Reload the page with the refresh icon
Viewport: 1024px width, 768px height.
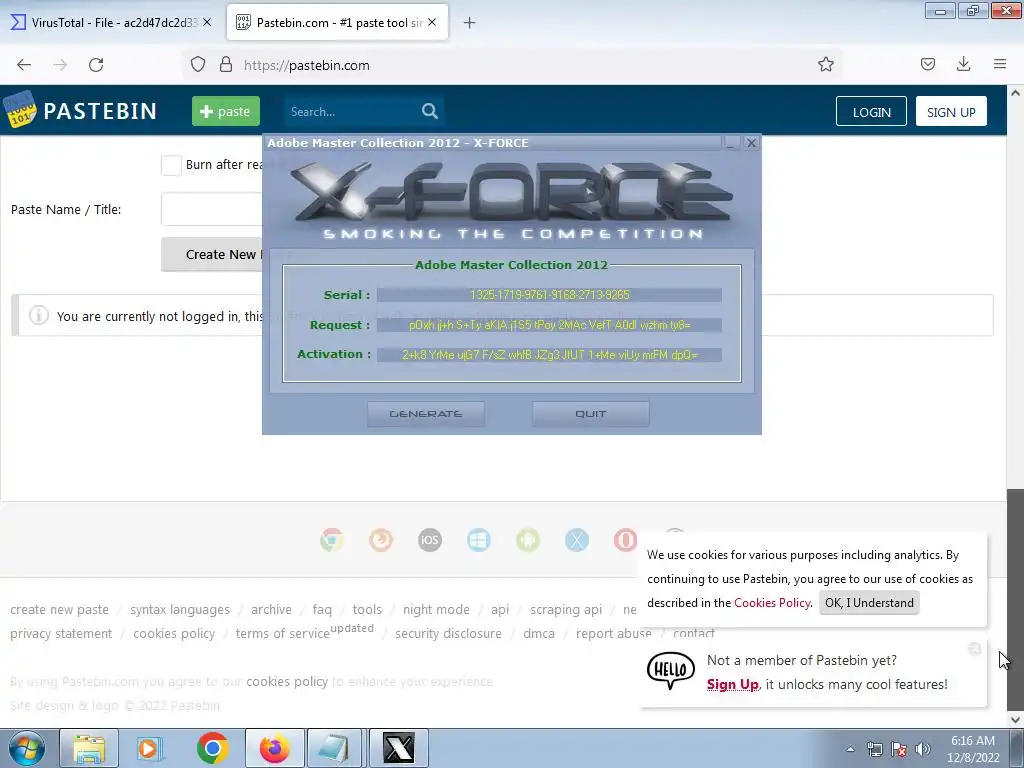click(x=96, y=65)
